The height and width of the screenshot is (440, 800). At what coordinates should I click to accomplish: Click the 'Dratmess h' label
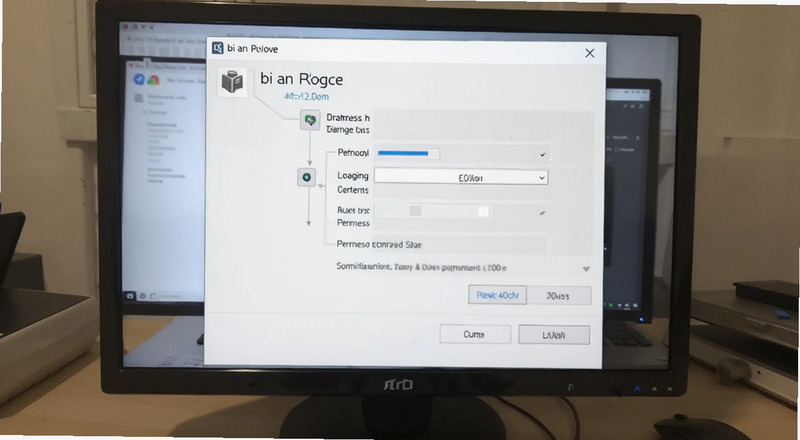tap(348, 117)
